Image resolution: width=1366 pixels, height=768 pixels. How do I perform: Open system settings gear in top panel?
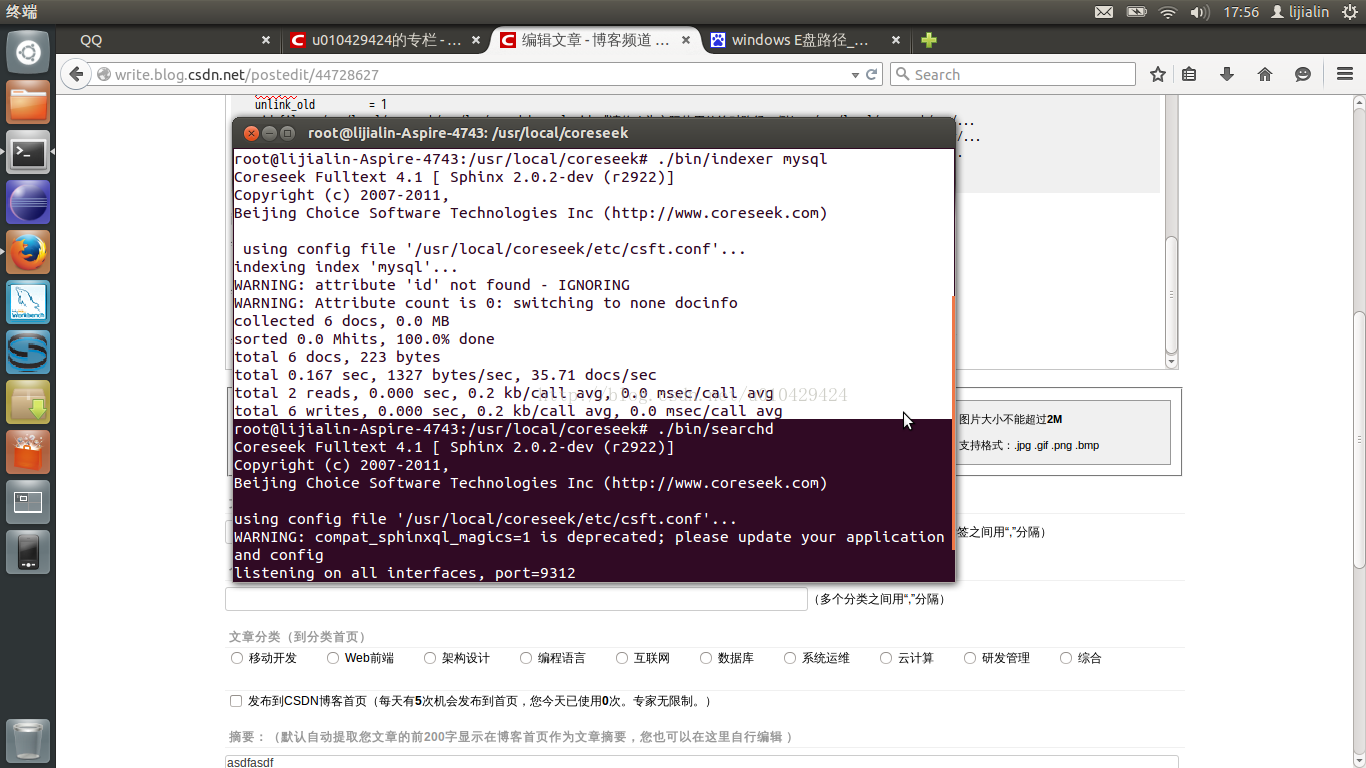[1349, 12]
